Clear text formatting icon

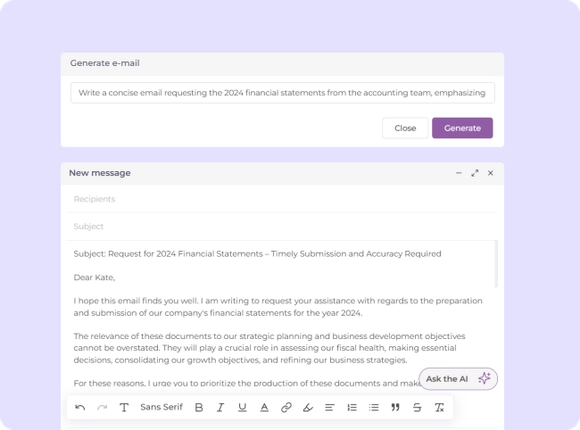(x=439, y=407)
